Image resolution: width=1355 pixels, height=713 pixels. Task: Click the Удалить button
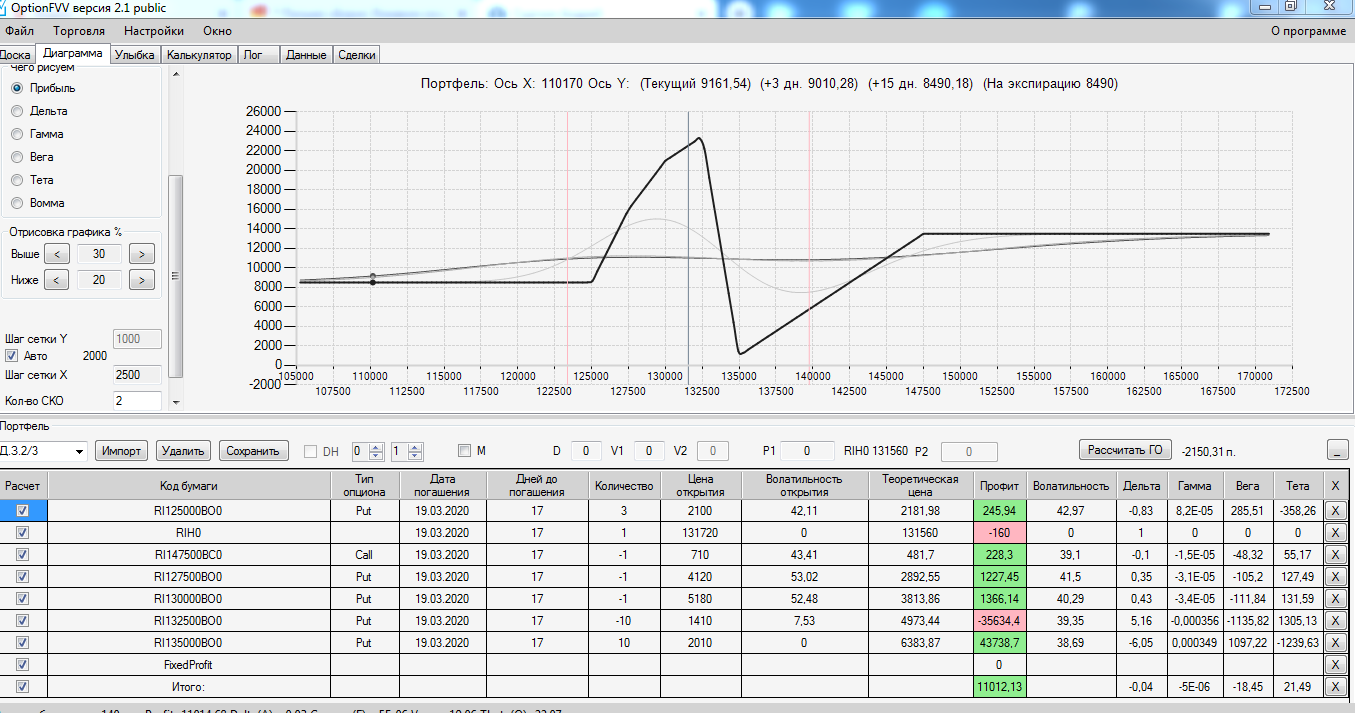(x=184, y=451)
